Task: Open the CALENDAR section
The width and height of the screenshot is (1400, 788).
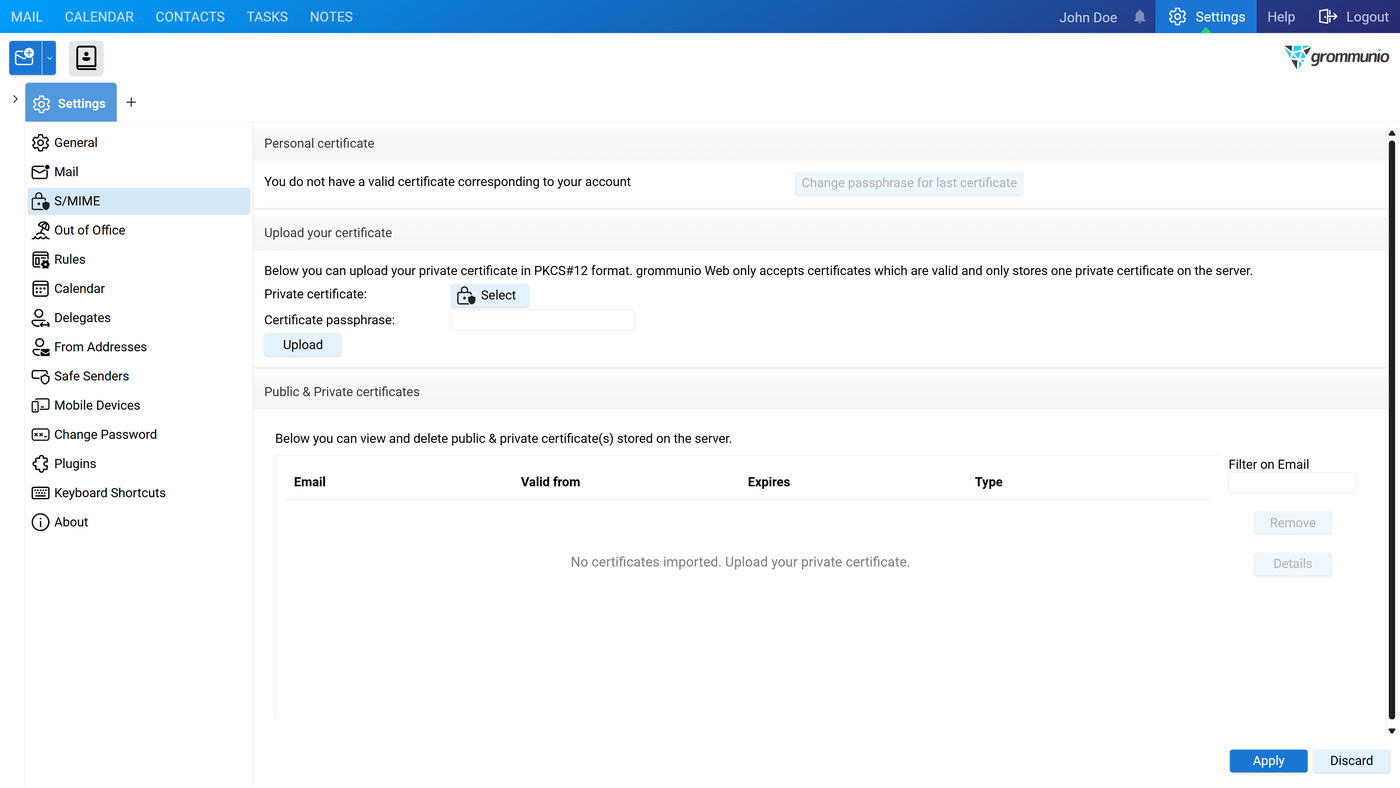Action: coord(99,17)
